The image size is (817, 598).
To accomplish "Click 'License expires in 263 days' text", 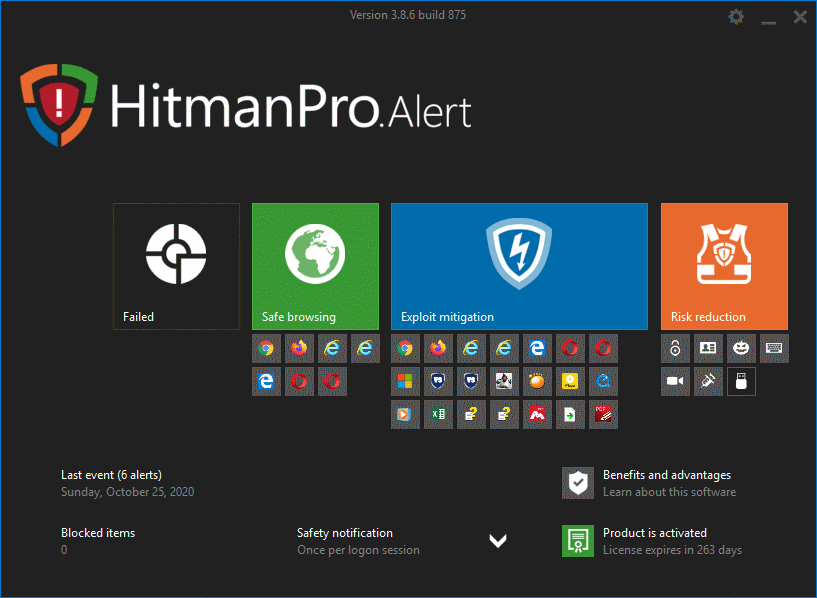I will coord(672,550).
